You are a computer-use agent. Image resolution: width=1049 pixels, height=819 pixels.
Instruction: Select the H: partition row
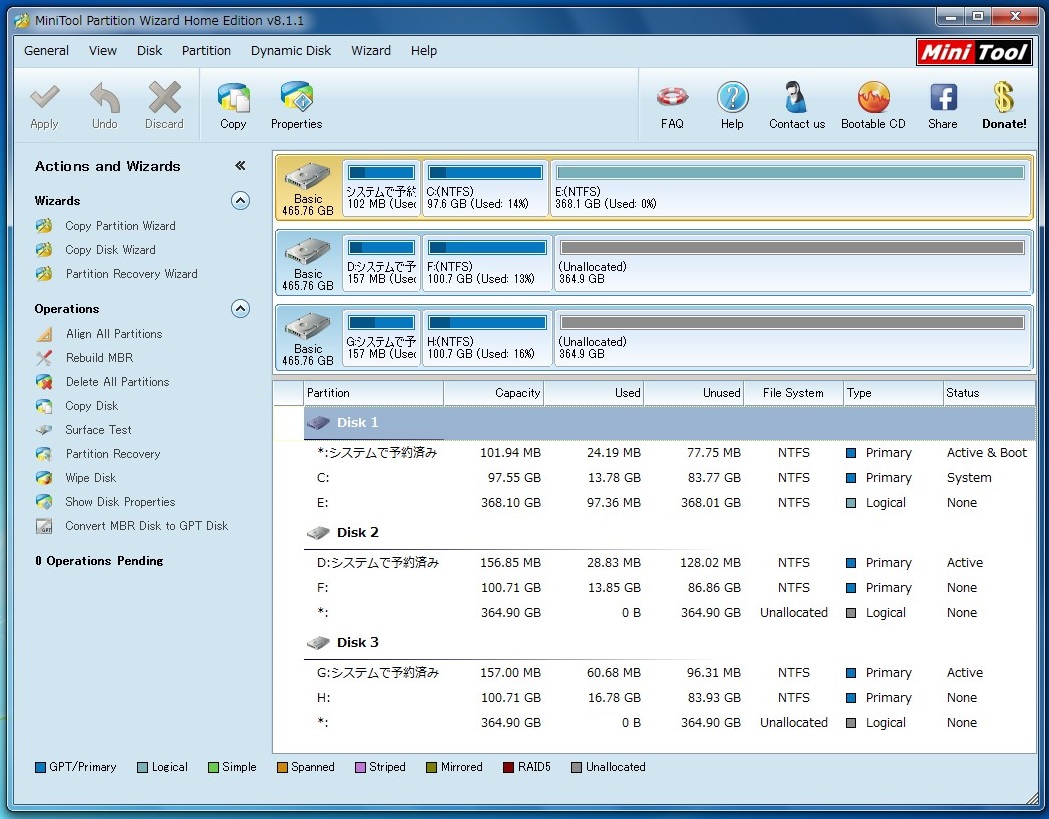click(x=669, y=698)
